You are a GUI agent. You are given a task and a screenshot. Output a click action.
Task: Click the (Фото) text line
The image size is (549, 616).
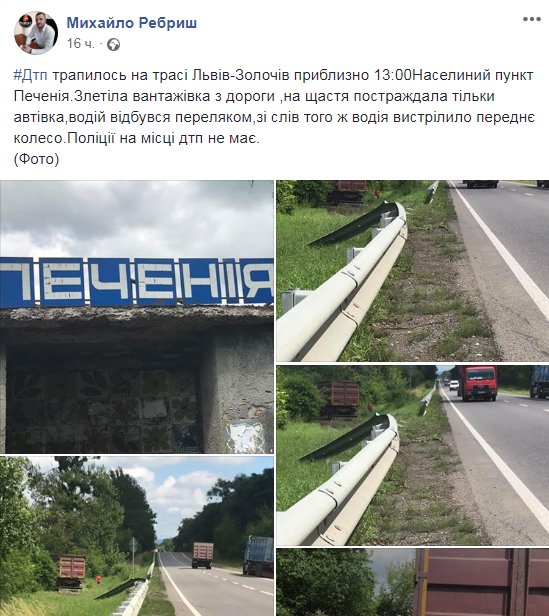[x=36, y=160]
